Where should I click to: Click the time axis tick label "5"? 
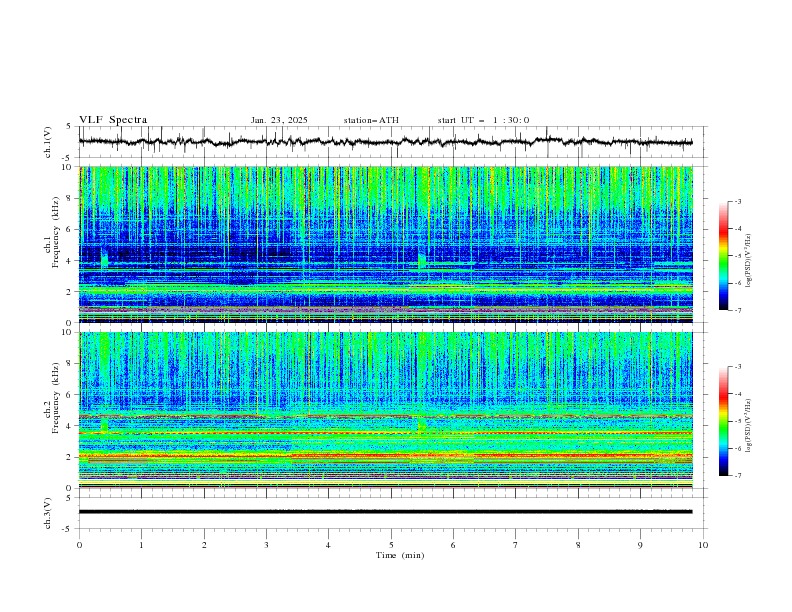coord(391,545)
